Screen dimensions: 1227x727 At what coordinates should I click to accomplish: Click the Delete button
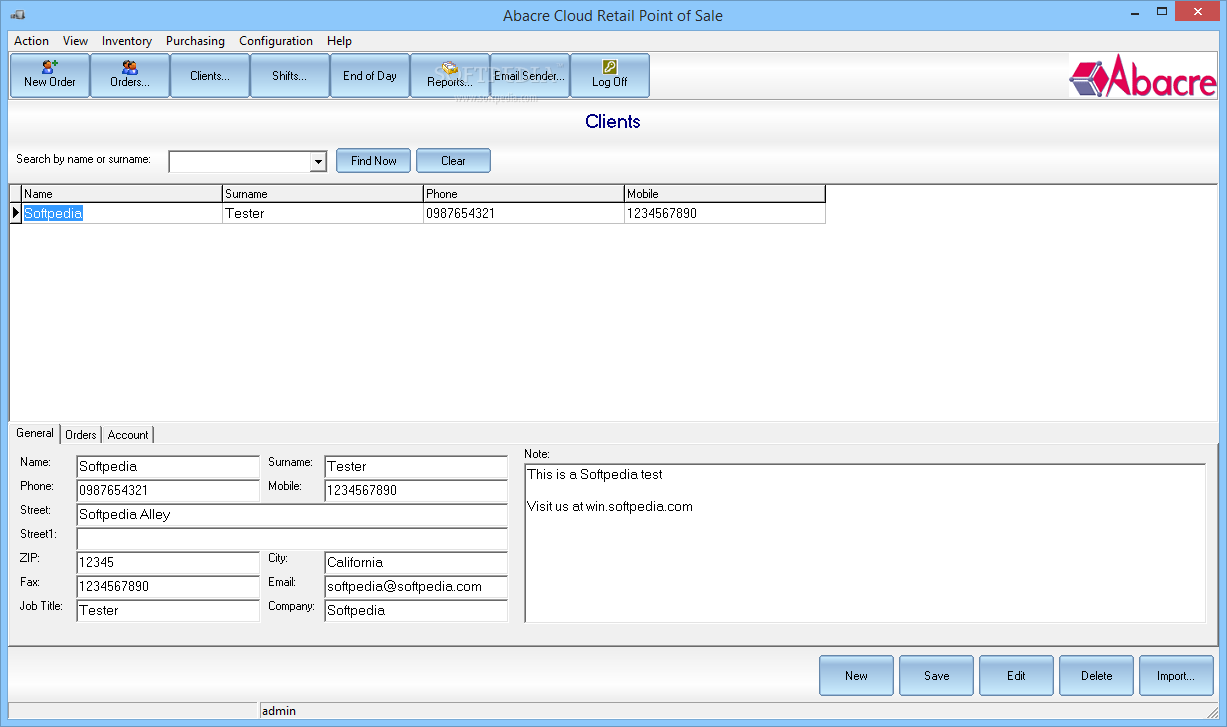point(1096,676)
